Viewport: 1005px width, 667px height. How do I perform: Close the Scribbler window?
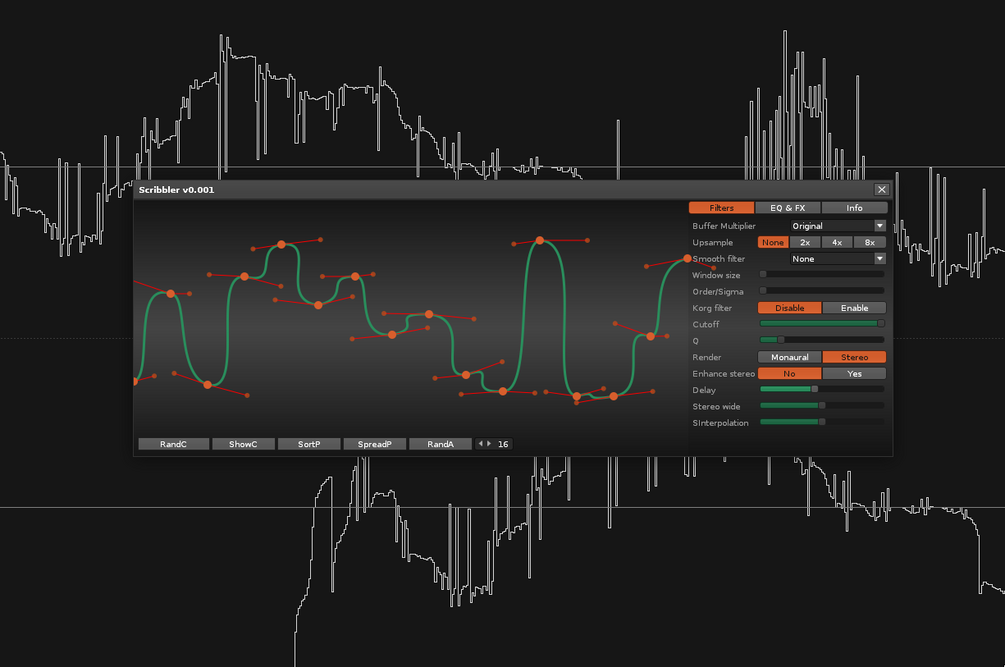coord(881,190)
